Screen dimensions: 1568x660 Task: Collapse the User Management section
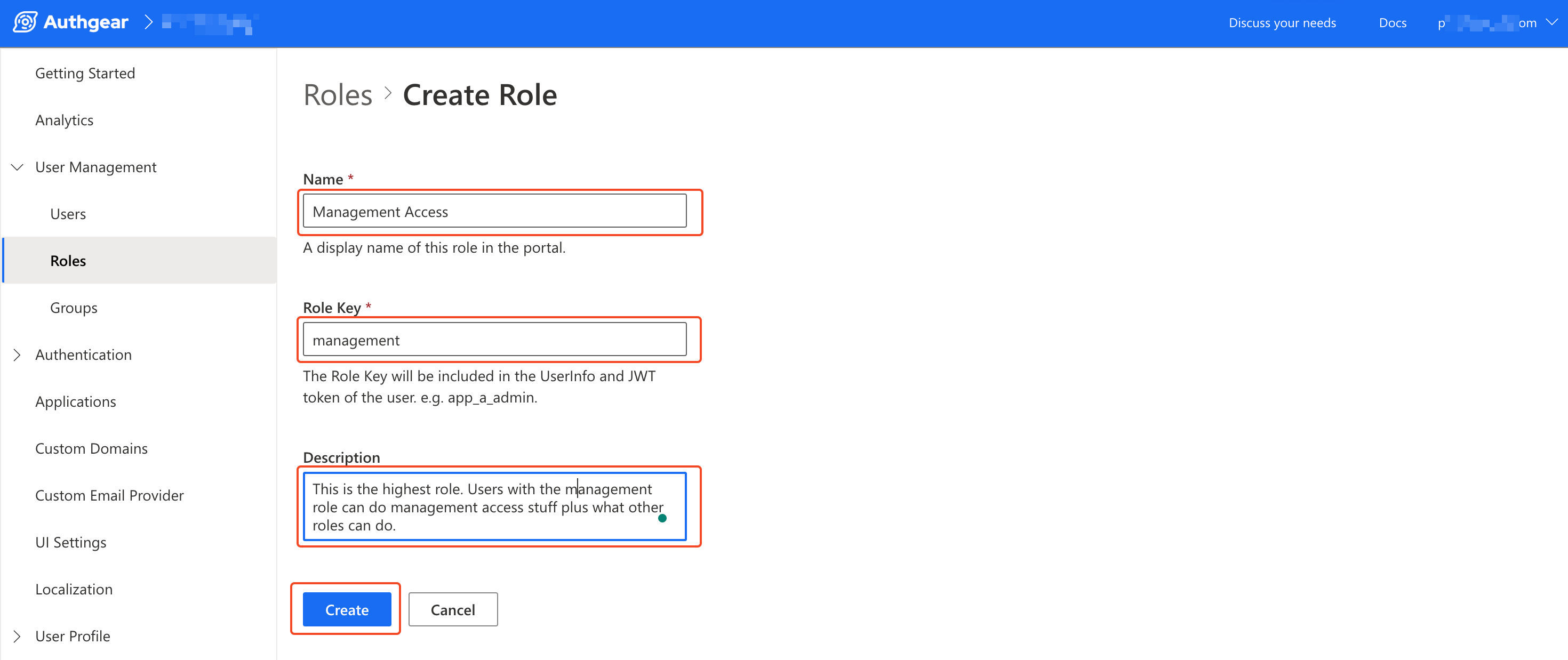18,167
